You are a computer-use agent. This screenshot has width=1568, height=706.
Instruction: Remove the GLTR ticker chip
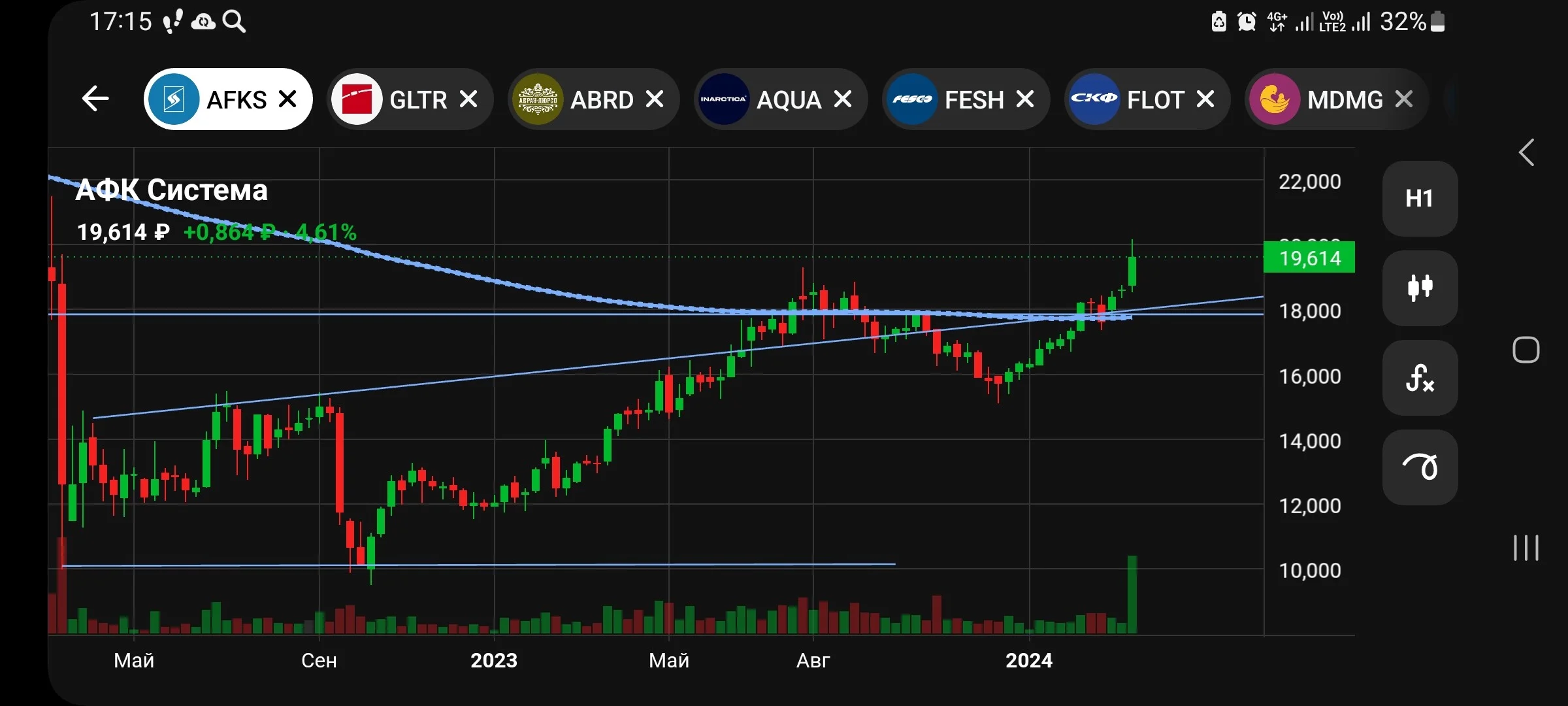coord(468,99)
